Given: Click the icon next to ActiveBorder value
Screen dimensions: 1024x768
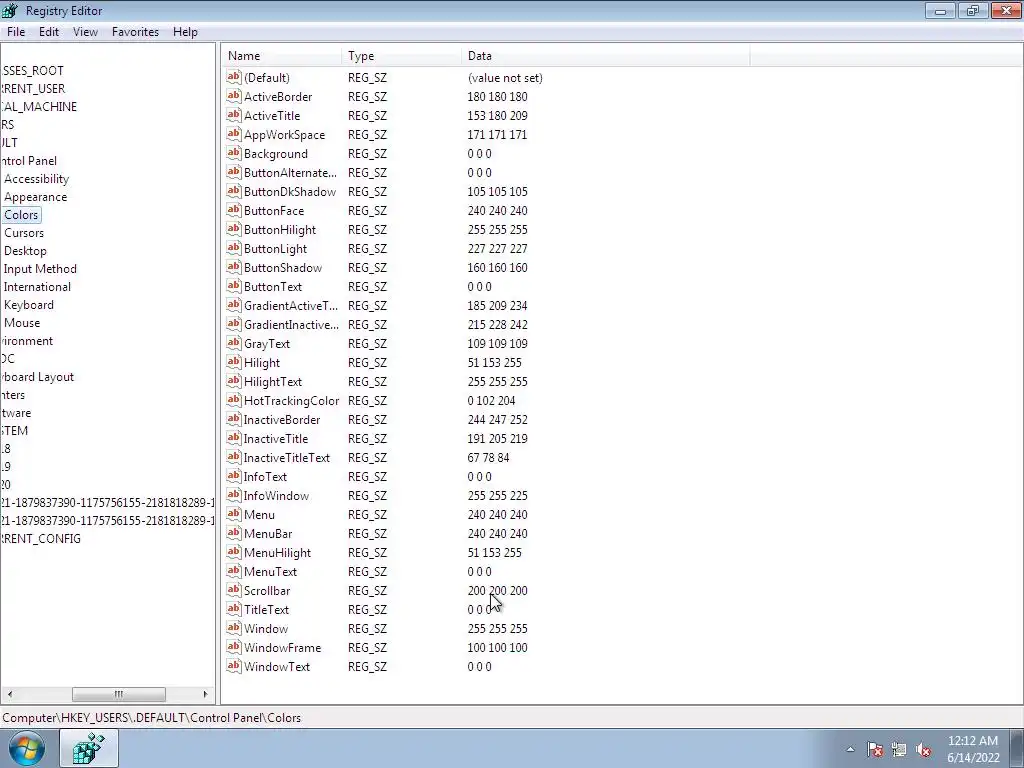Looking at the screenshot, I should [x=234, y=96].
